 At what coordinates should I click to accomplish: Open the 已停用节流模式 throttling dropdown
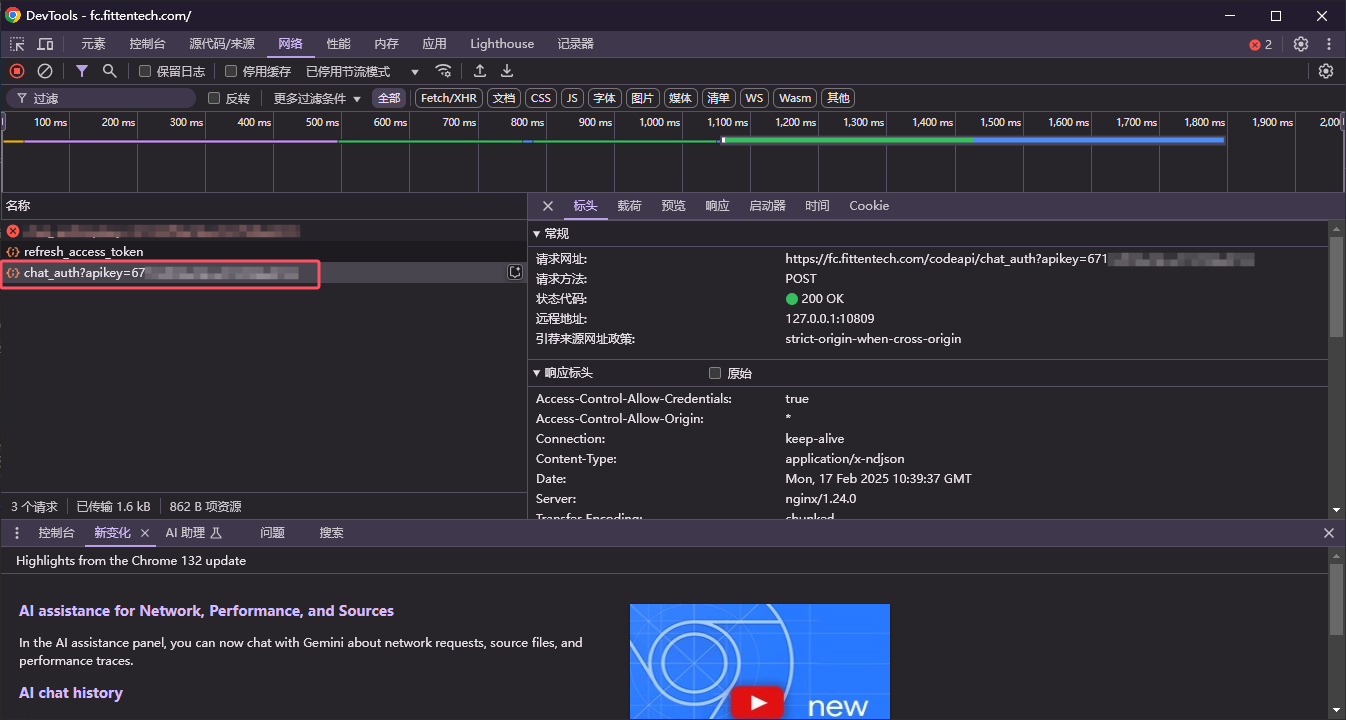(363, 71)
